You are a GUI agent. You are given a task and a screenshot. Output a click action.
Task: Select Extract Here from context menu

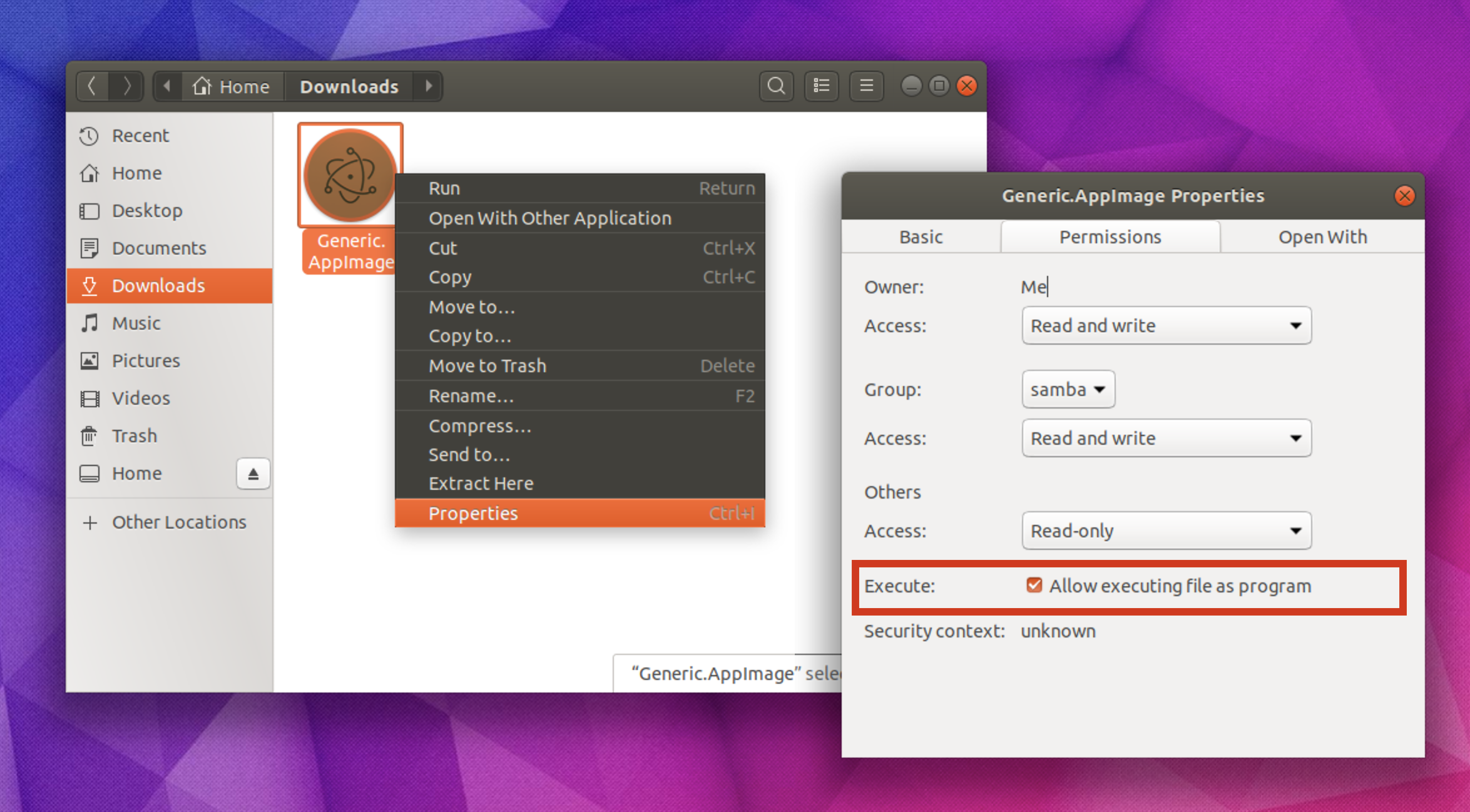point(481,484)
